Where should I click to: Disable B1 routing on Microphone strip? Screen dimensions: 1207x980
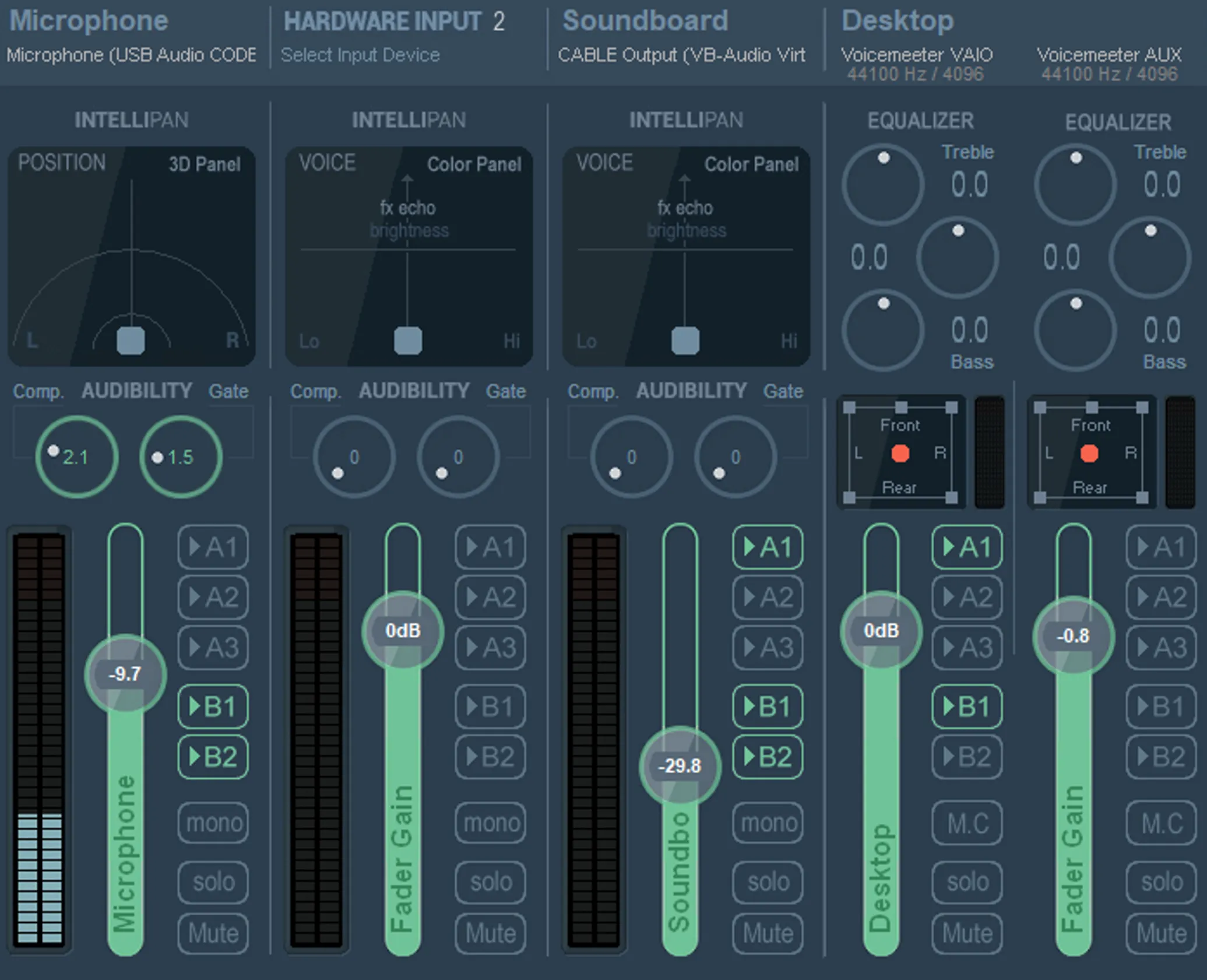pos(213,707)
